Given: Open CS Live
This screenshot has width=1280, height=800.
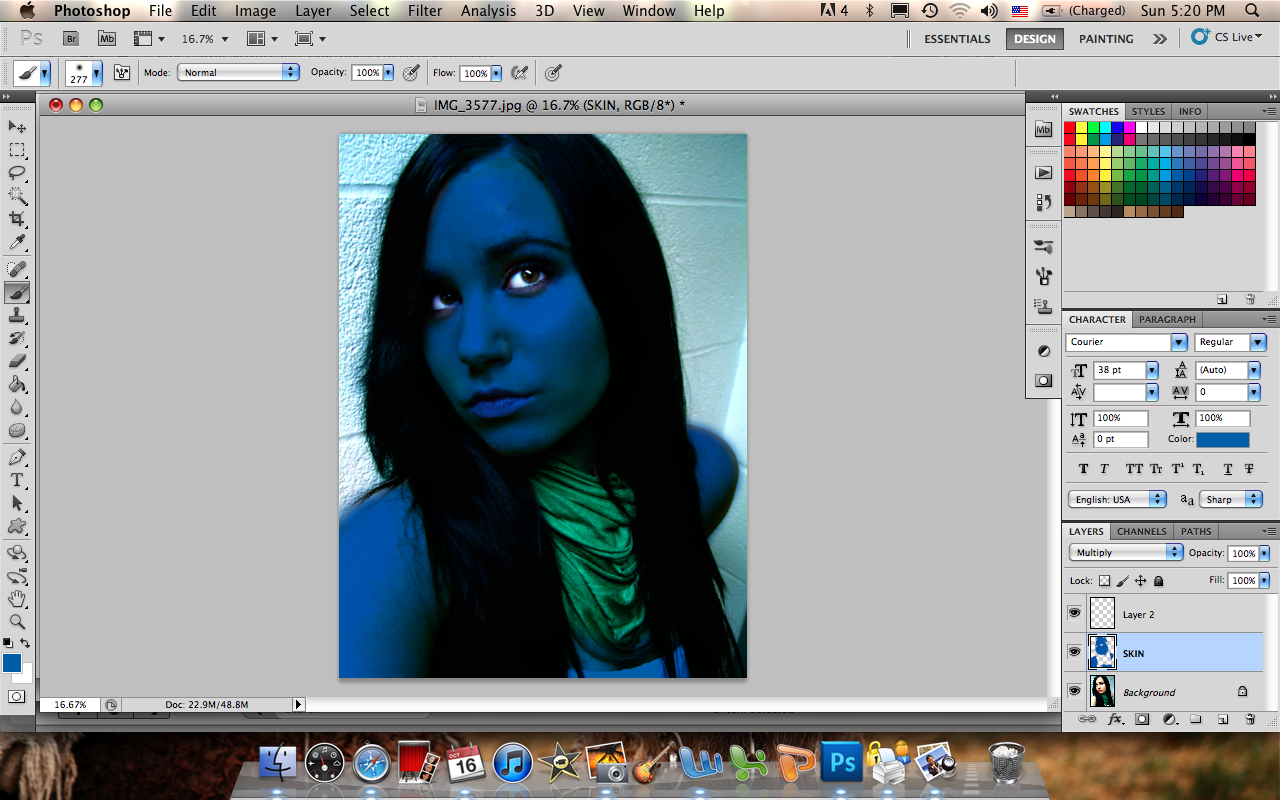Looking at the screenshot, I should tap(1227, 37).
